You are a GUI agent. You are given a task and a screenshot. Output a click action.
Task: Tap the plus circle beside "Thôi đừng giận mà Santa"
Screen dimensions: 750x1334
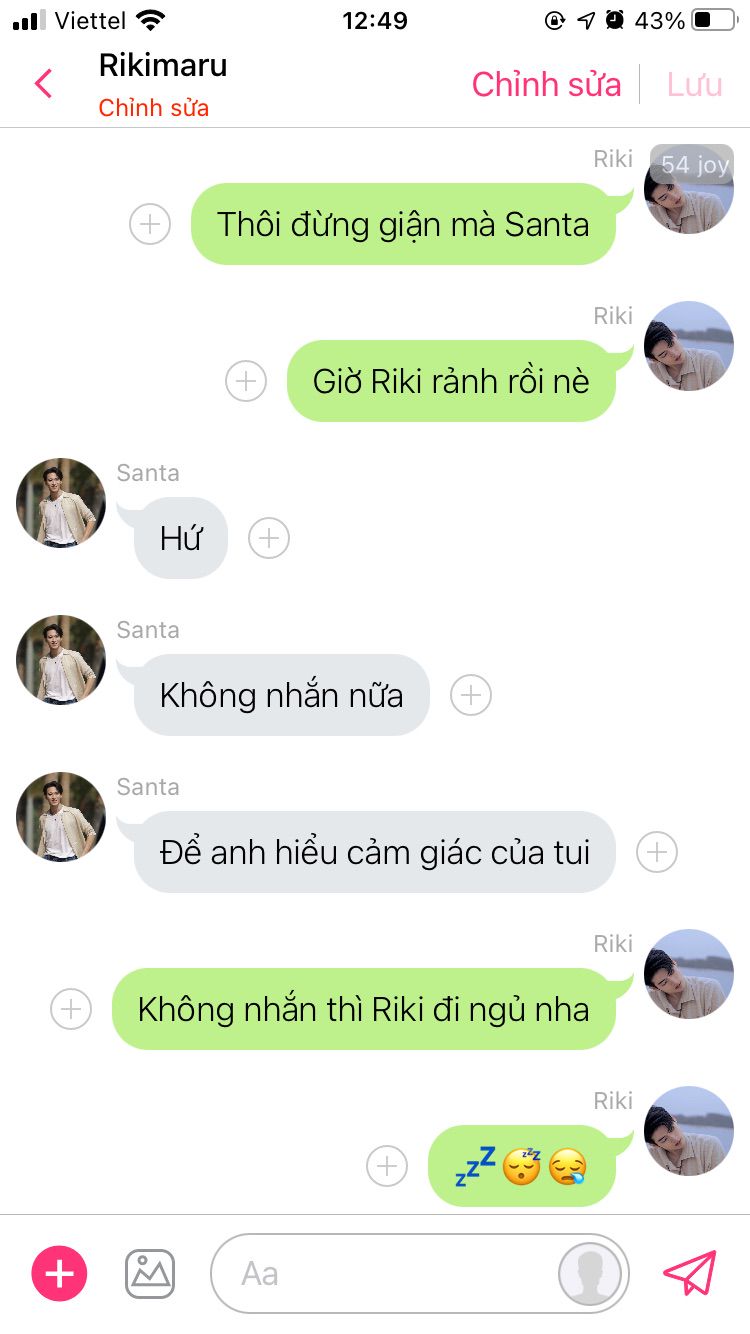click(x=150, y=224)
